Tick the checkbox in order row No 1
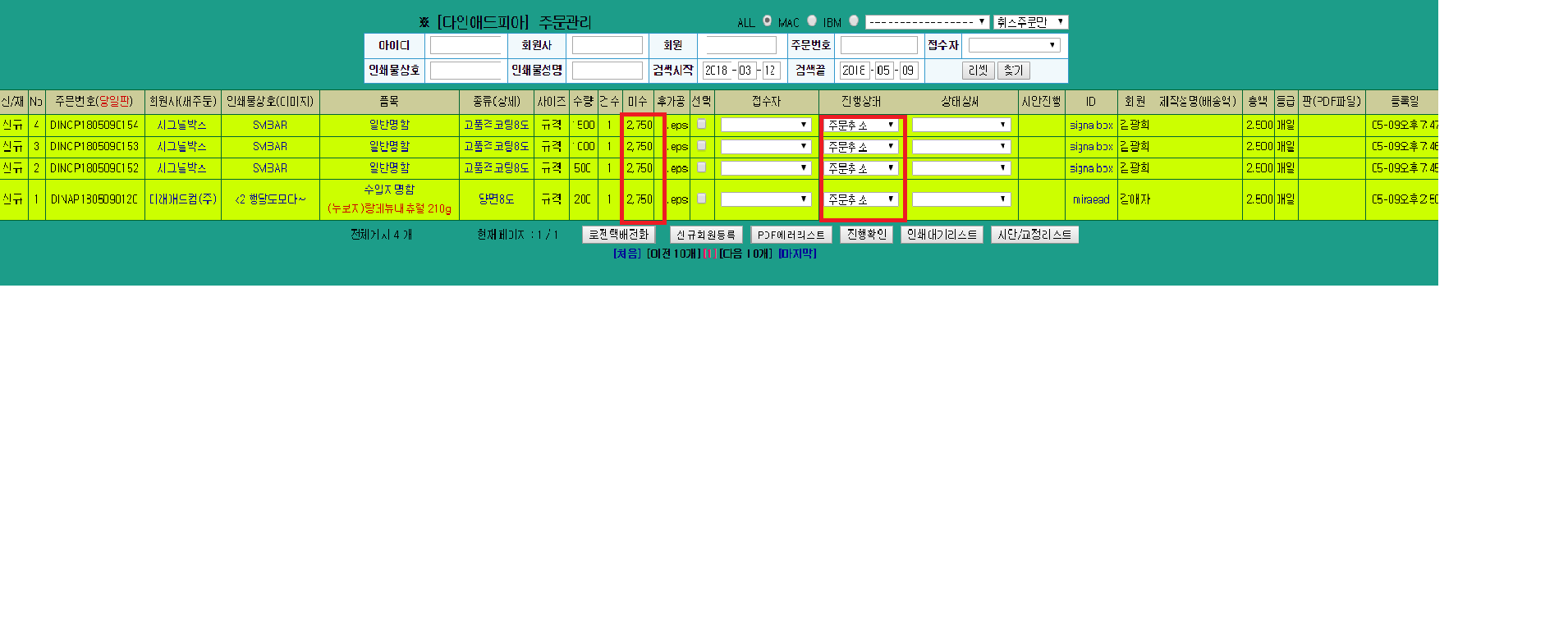1568x631 pixels. point(701,199)
